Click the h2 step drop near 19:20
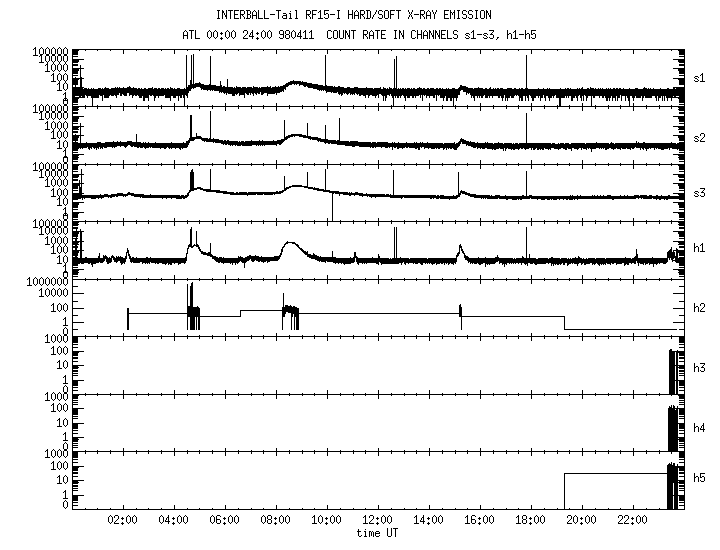The image size is (720, 550). point(564,323)
